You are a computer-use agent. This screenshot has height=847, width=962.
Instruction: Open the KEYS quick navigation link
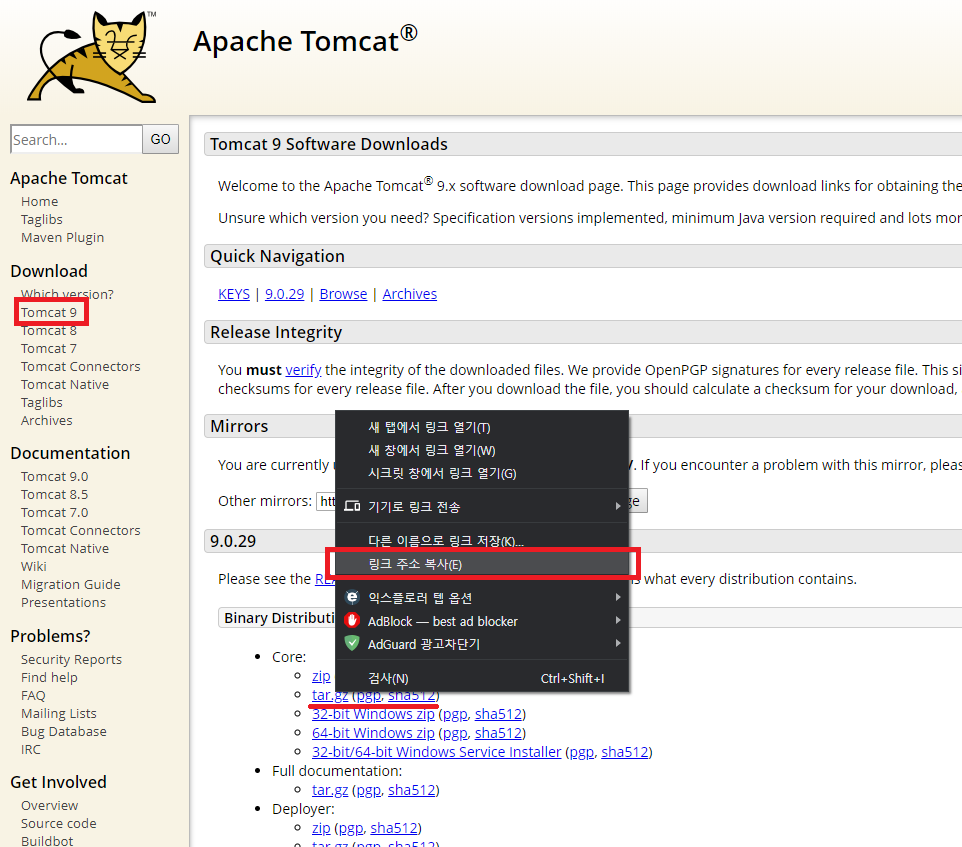click(234, 294)
